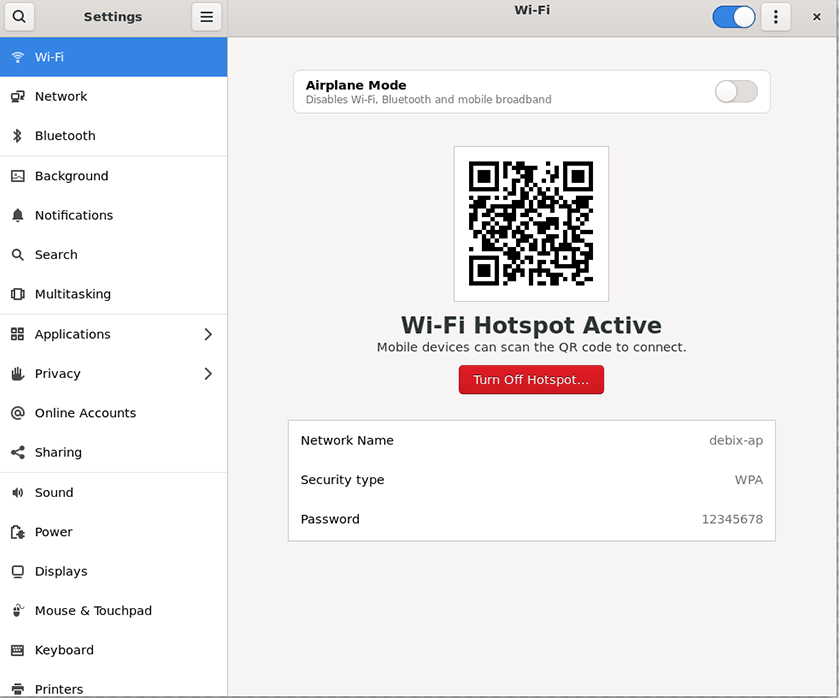Click the Sound speaker icon

pos(18,492)
